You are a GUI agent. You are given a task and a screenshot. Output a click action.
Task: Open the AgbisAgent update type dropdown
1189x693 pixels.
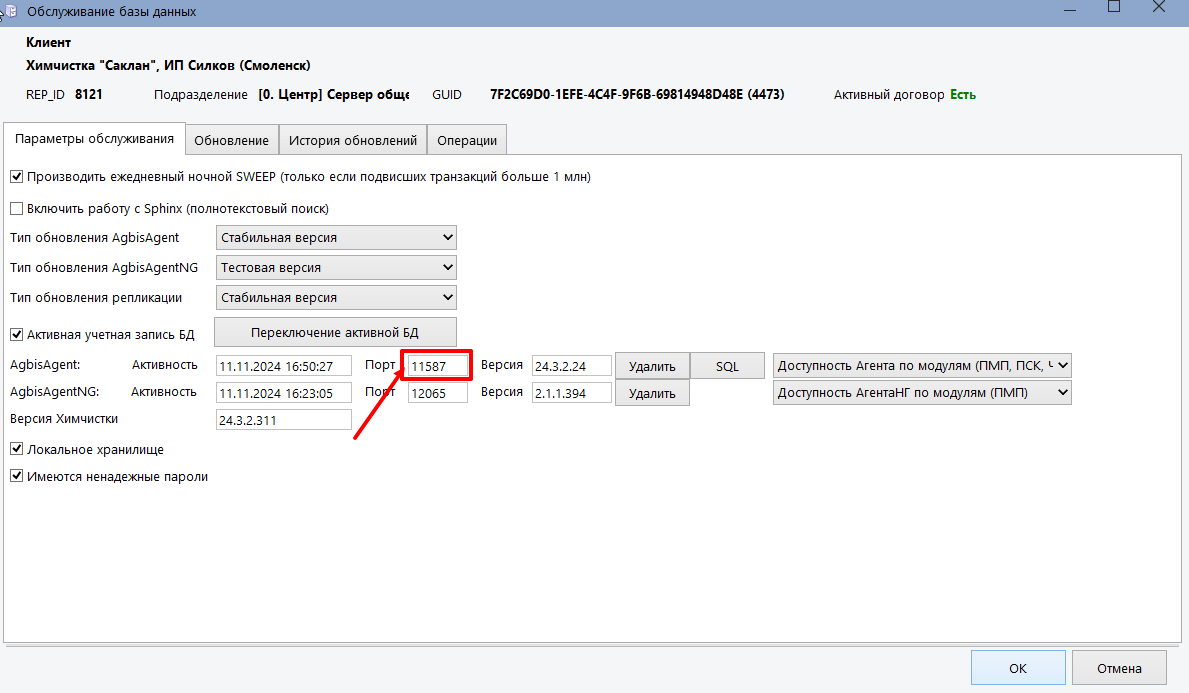pos(336,238)
